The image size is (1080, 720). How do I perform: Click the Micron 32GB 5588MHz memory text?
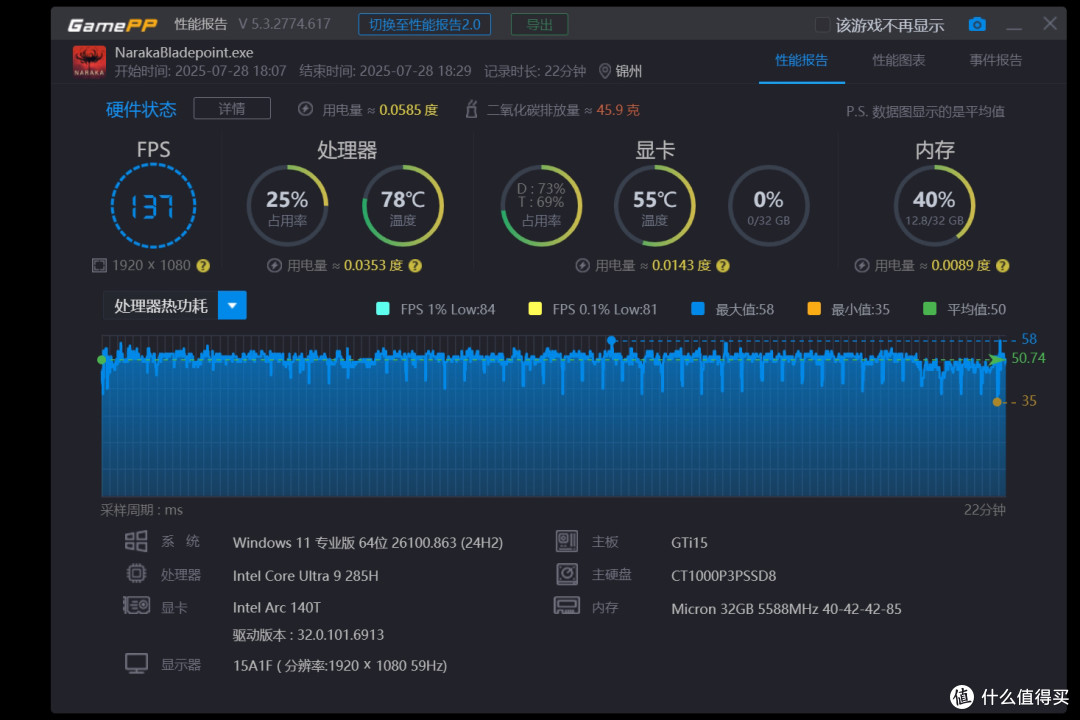tap(787, 609)
